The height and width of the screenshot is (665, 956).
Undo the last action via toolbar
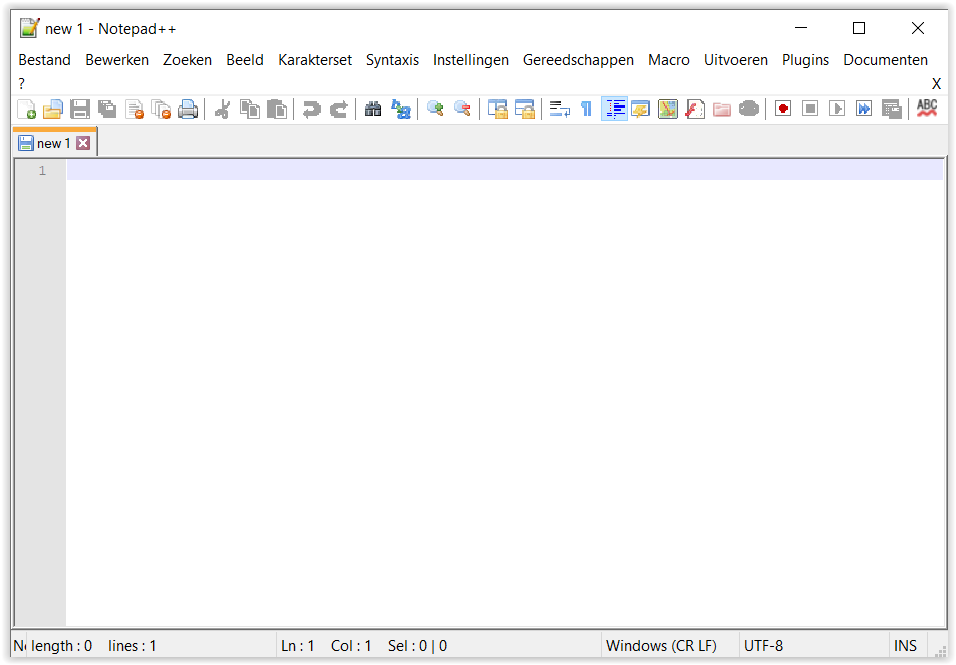[x=312, y=109]
